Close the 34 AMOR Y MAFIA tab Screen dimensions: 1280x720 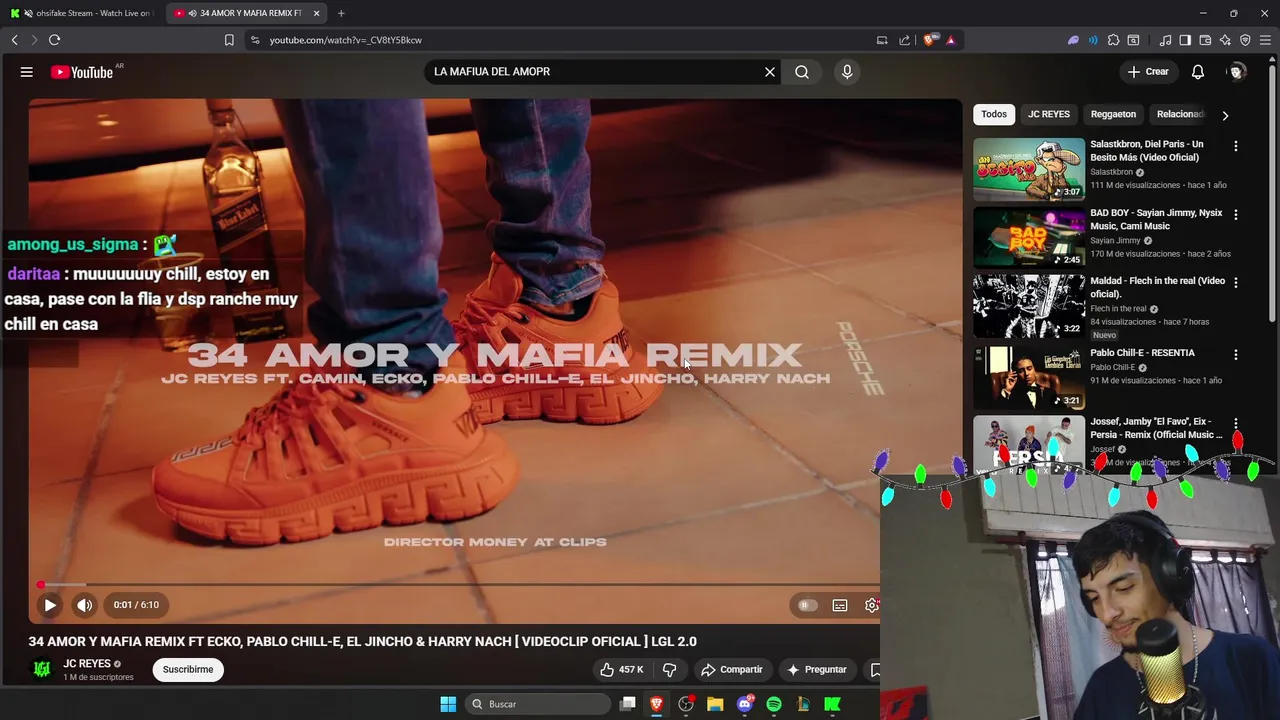point(316,13)
